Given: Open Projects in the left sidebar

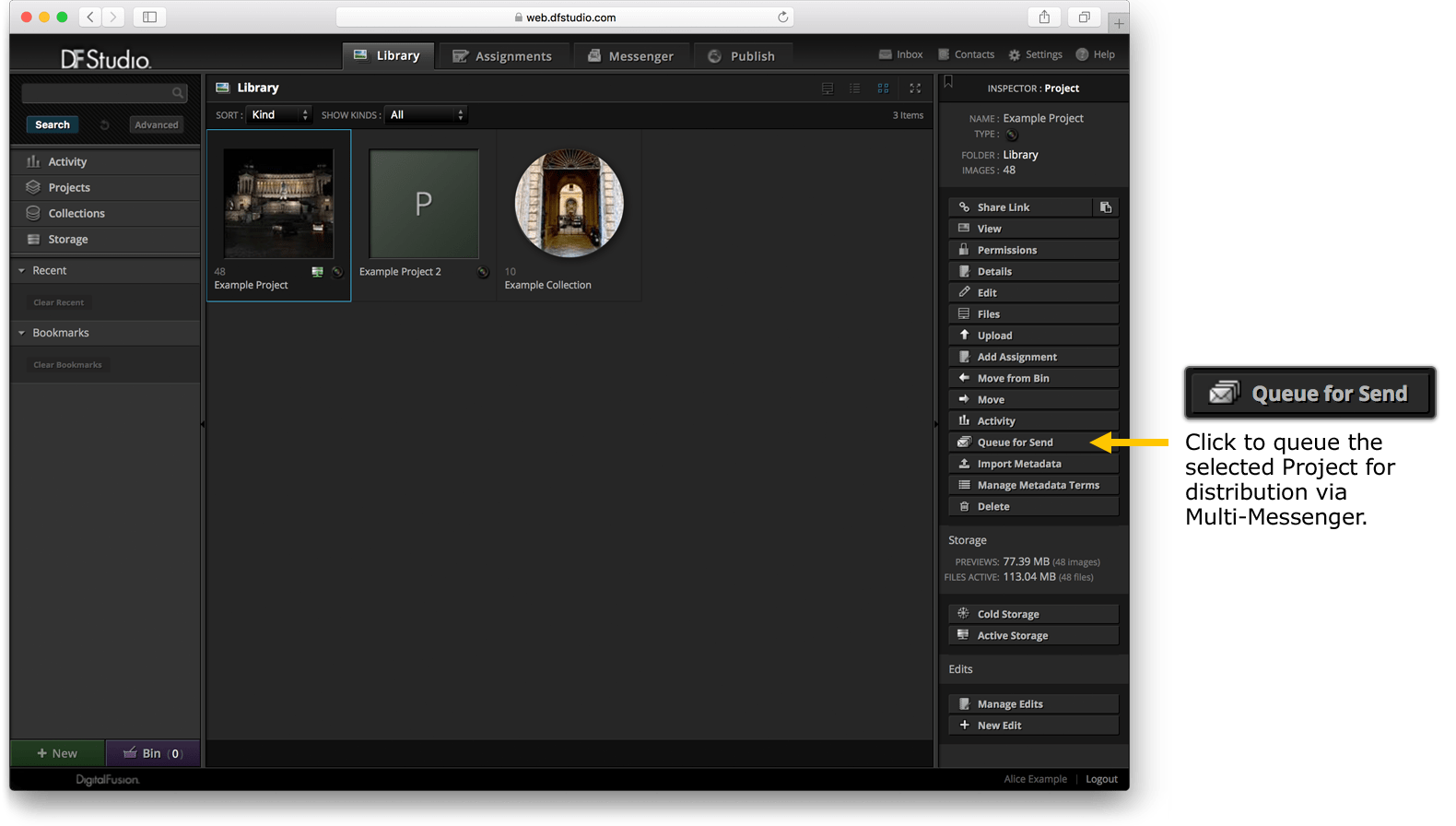Looking at the screenshot, I should click(x=105, y=187).
